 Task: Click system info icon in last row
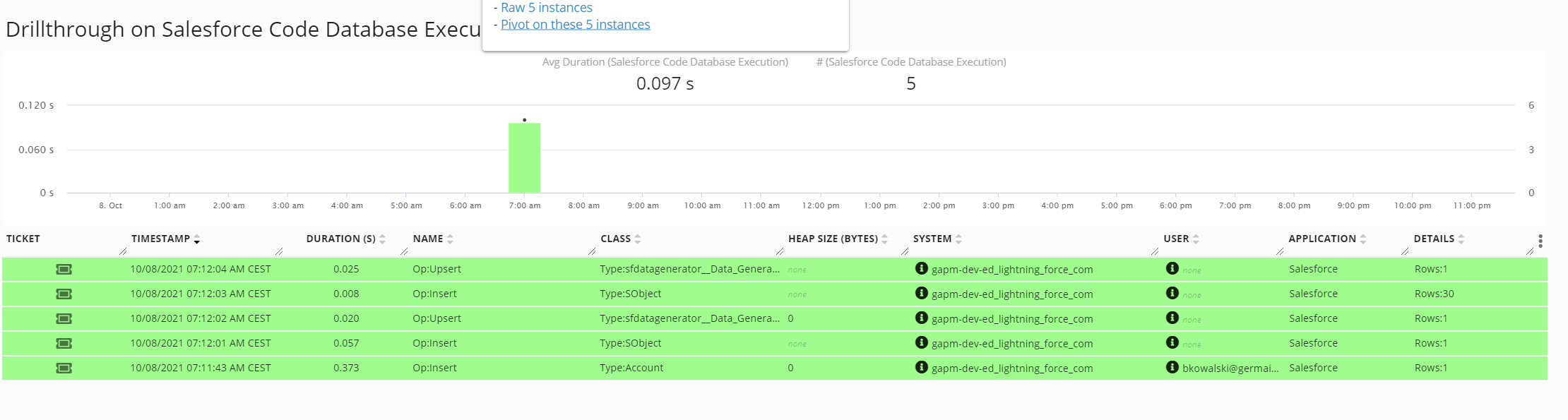[x=921, y=367]
